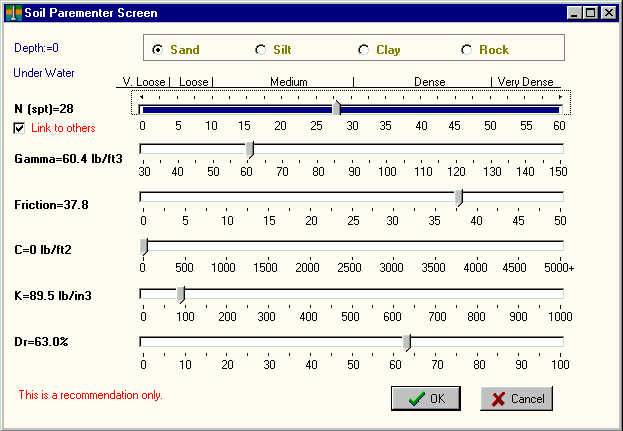
Task: Select the Silt soil type option
Action: click(x=261, y=49)
